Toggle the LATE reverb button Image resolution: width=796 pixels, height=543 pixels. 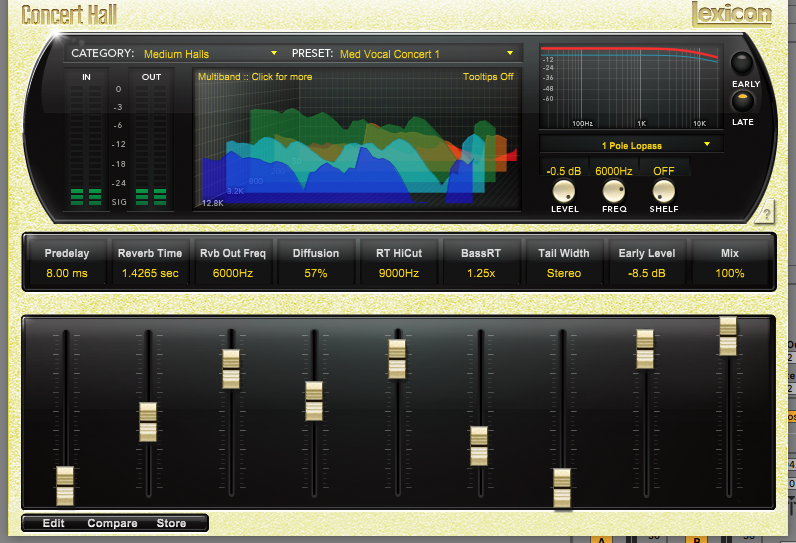(x=742, y=100)
